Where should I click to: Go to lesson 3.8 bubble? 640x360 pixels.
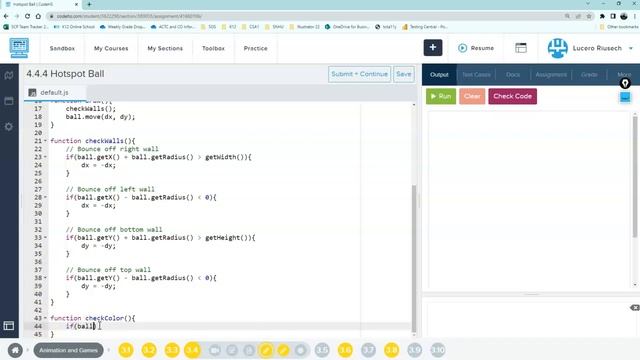pyautogui.click(x=391, y=350)
